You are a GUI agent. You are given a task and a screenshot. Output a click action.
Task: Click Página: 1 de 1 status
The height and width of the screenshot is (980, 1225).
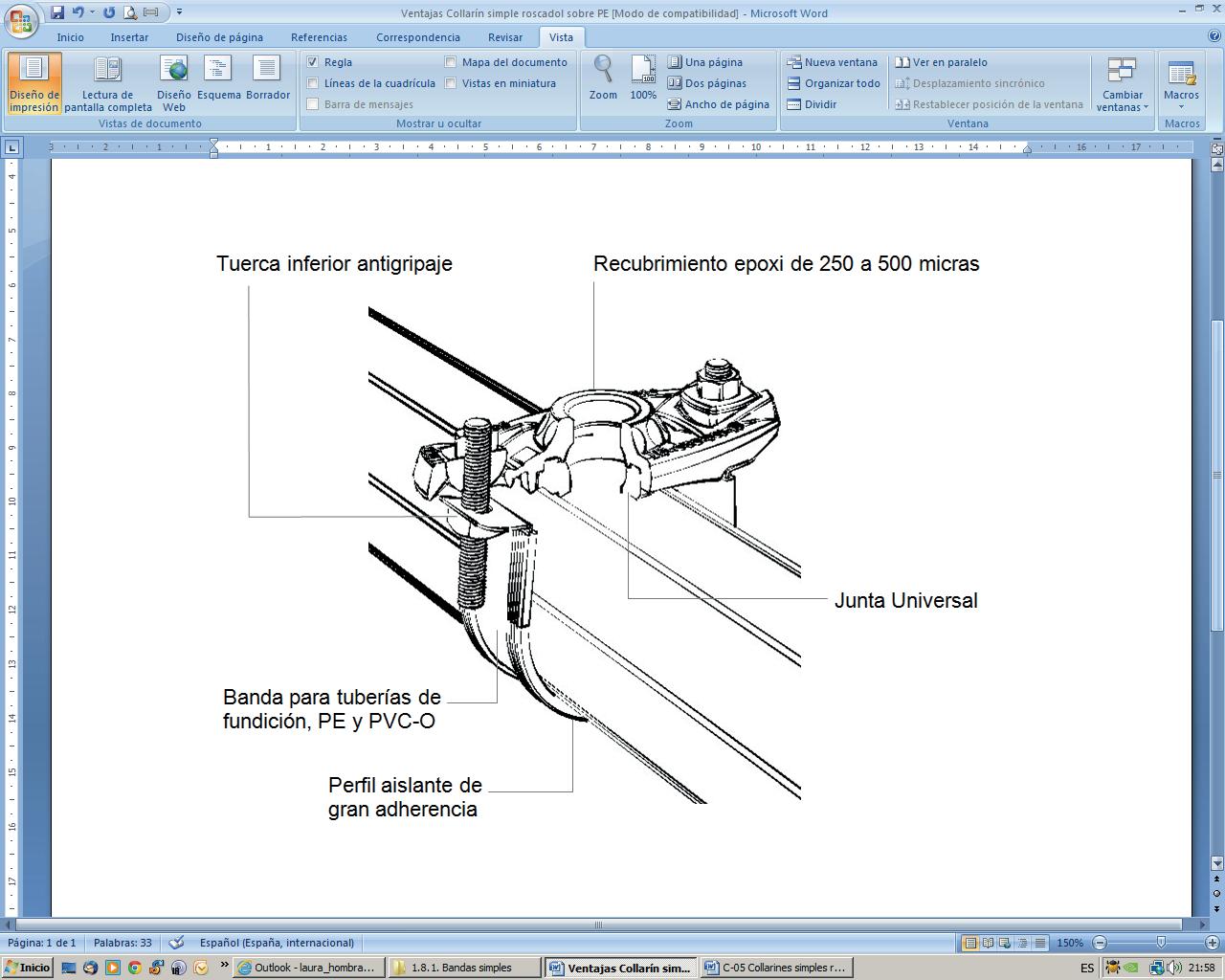(42, 943)
